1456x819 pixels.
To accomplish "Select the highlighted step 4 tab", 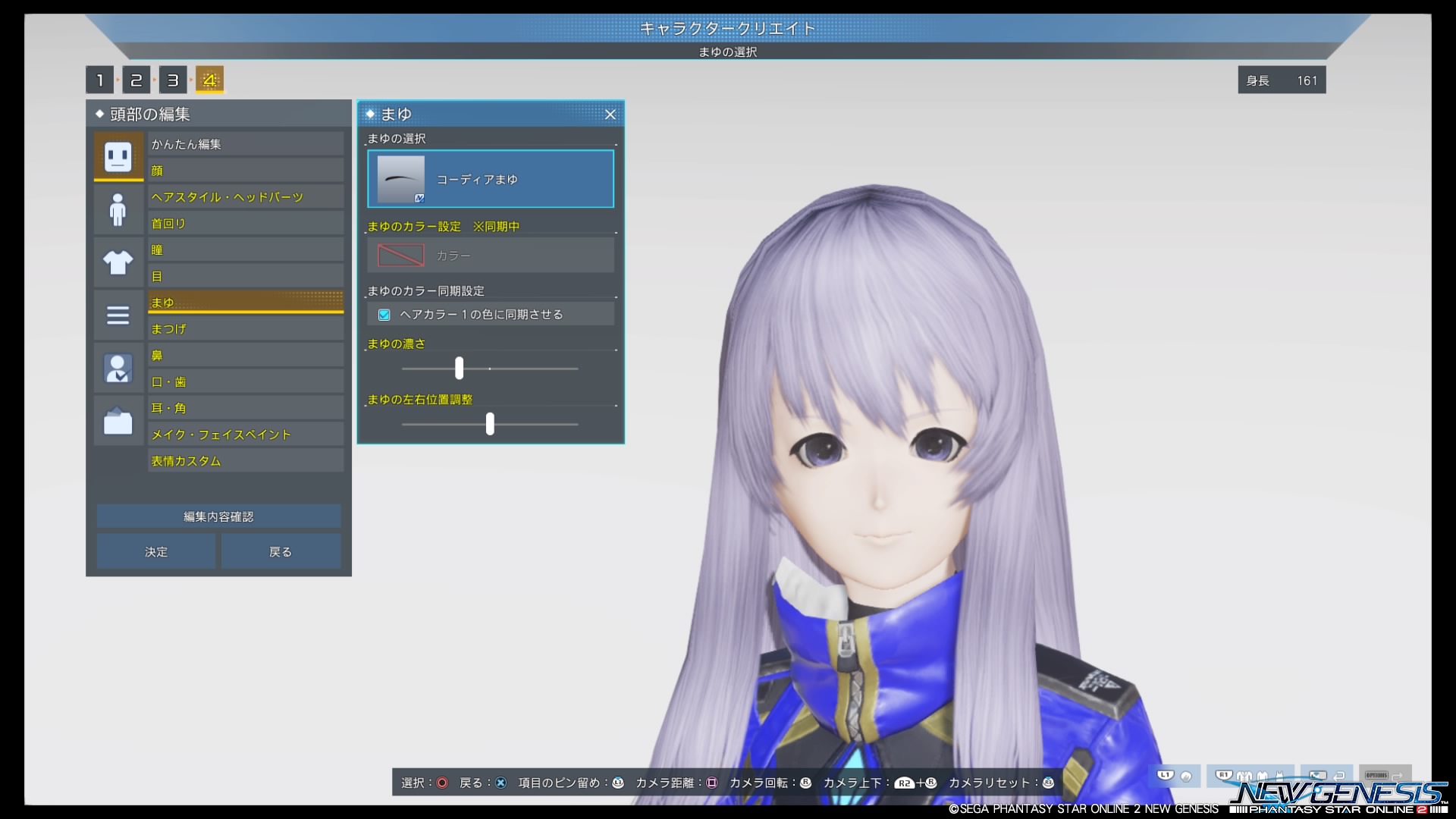I will tap(210, 80).
